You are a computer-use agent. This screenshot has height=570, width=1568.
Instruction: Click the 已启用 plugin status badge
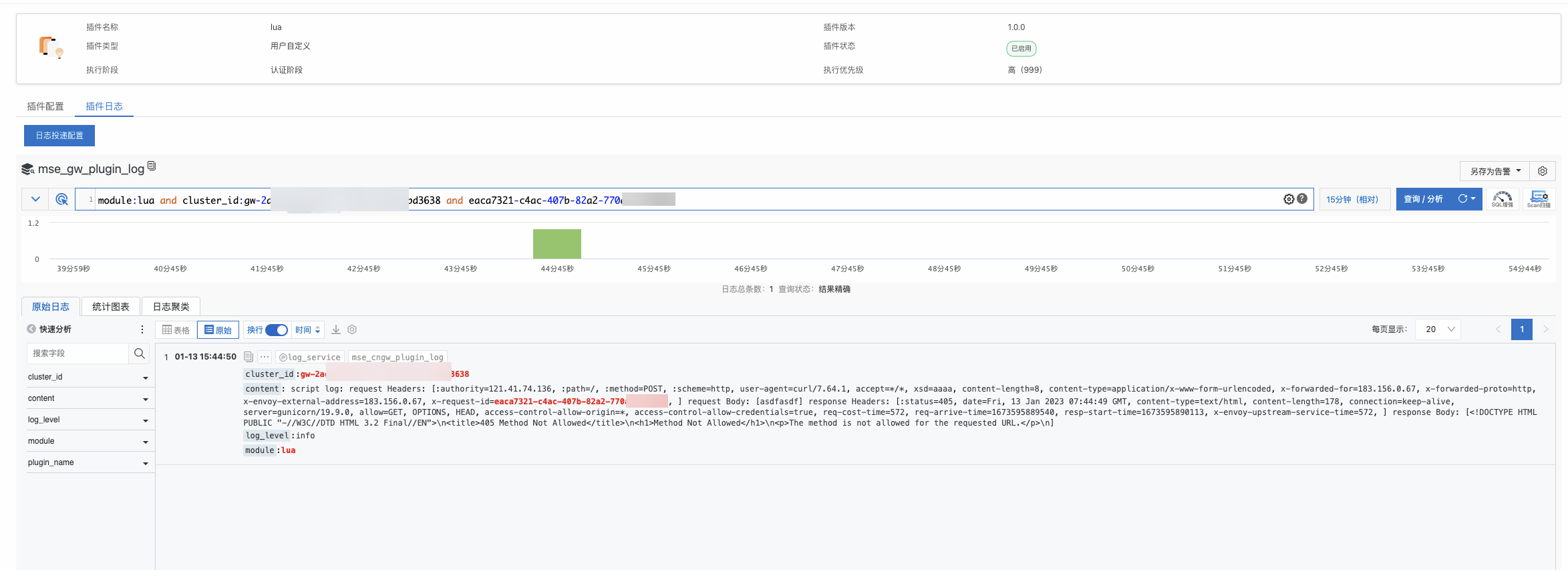pos(1022,48)
